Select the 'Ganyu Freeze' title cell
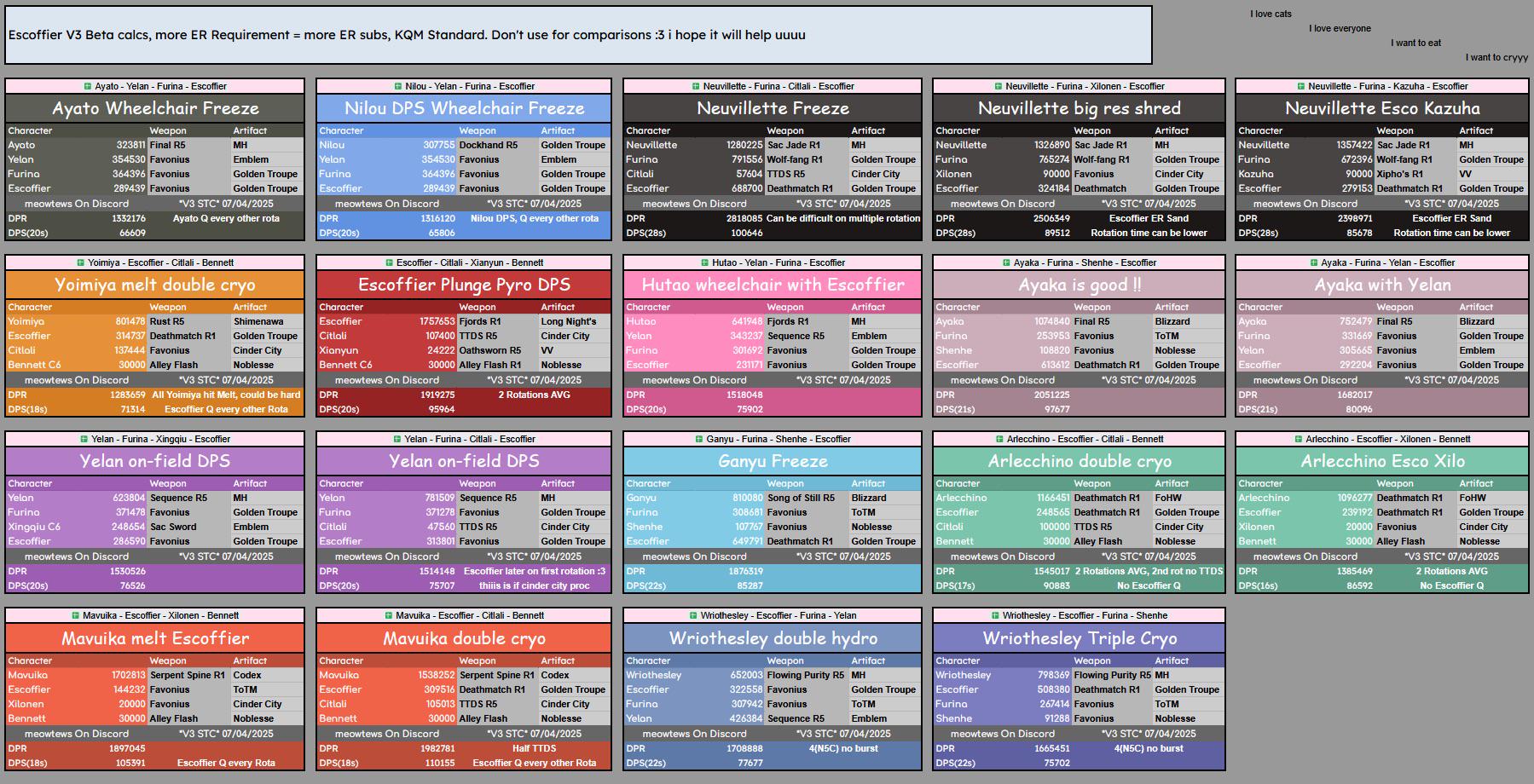 [773, 461]
